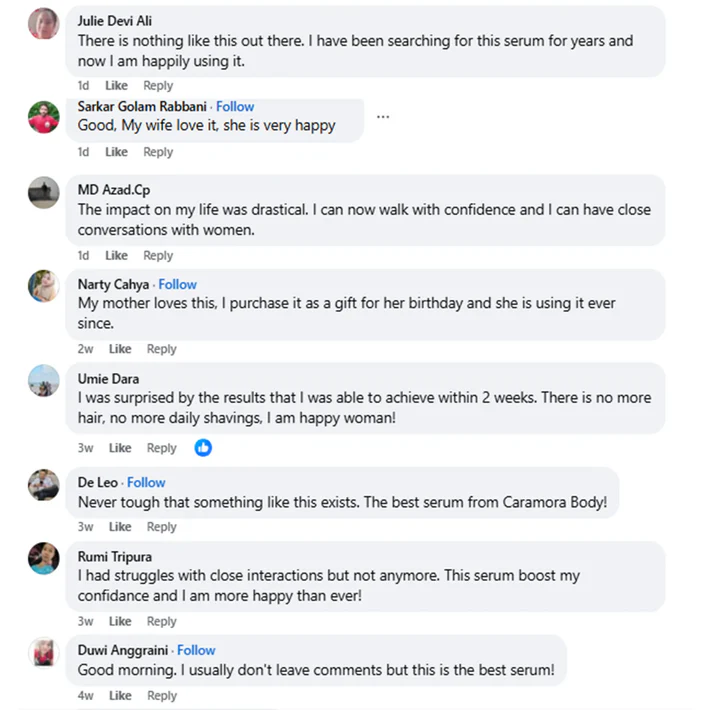
Task: Open De Leo's profile avatar
Action: click(x=44, y=484)
